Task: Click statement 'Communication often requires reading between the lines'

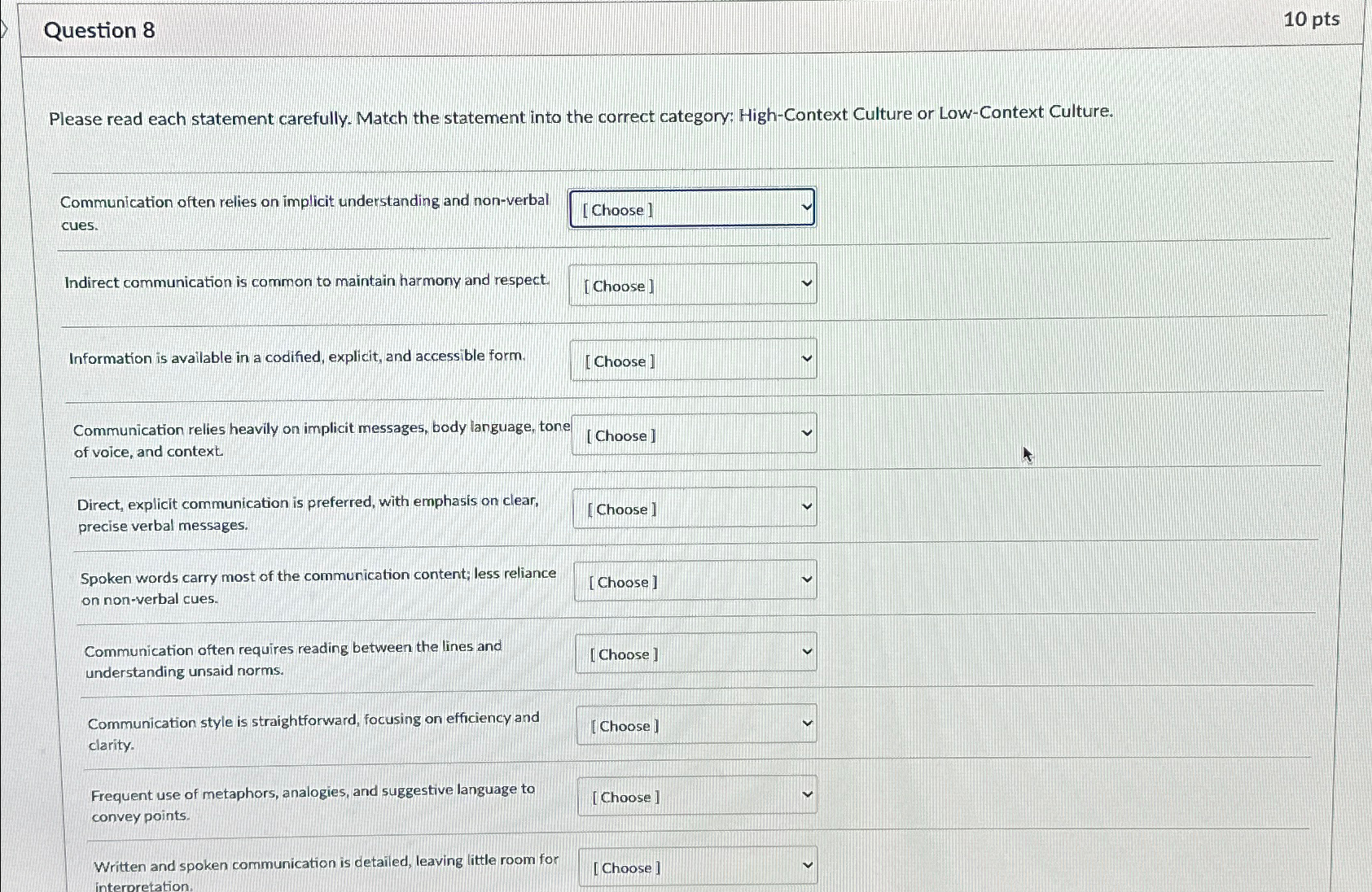Action: tap(293, 659)
